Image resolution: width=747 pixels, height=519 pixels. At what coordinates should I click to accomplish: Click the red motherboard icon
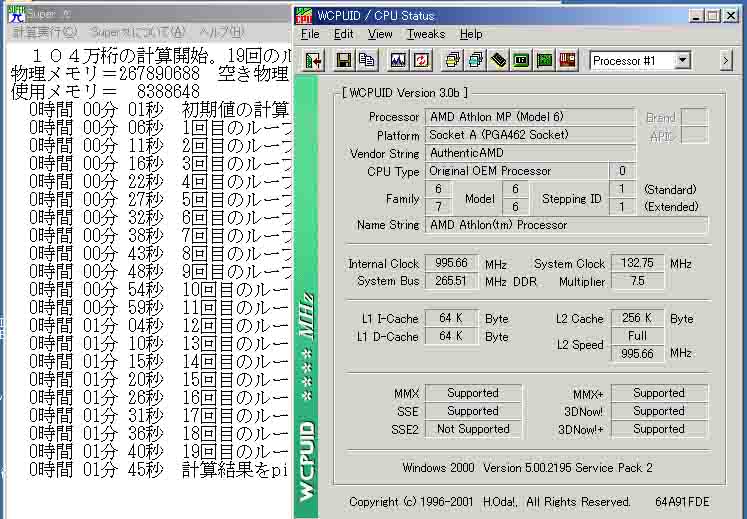[567, 61]
